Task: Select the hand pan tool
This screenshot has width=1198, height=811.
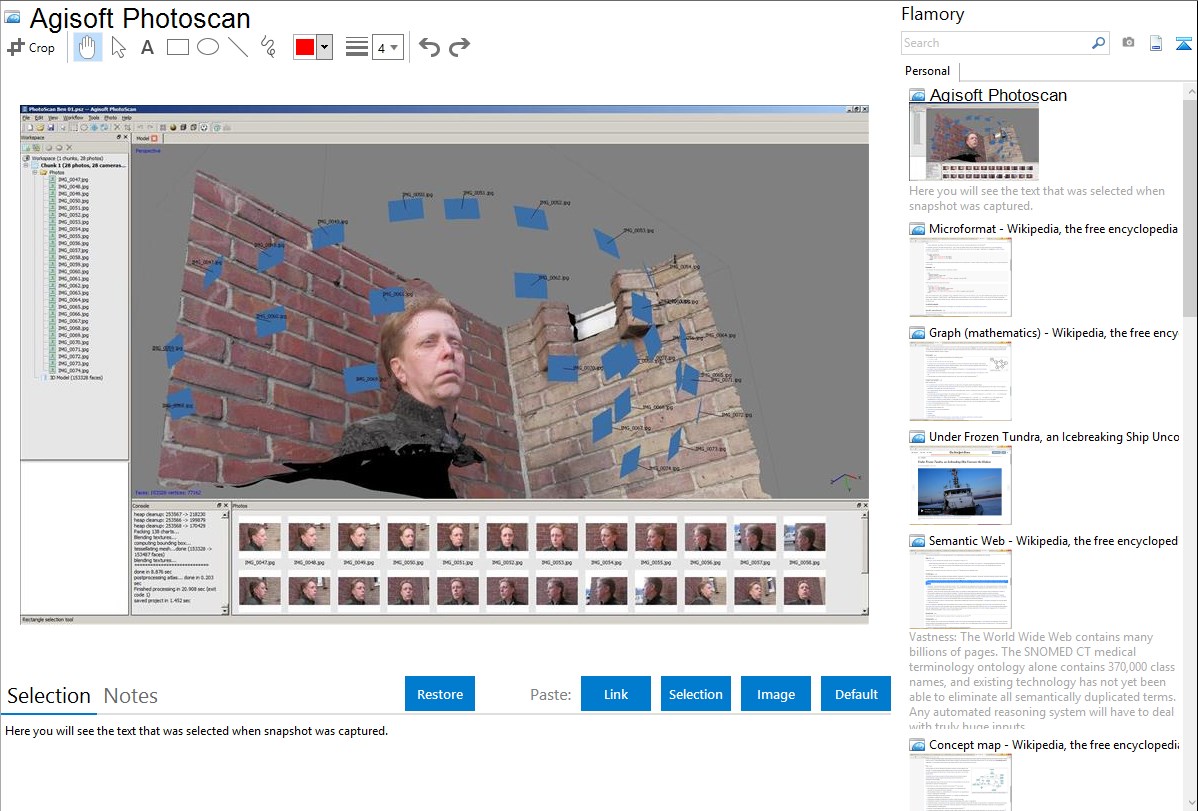Action: (x=87, y=47)
